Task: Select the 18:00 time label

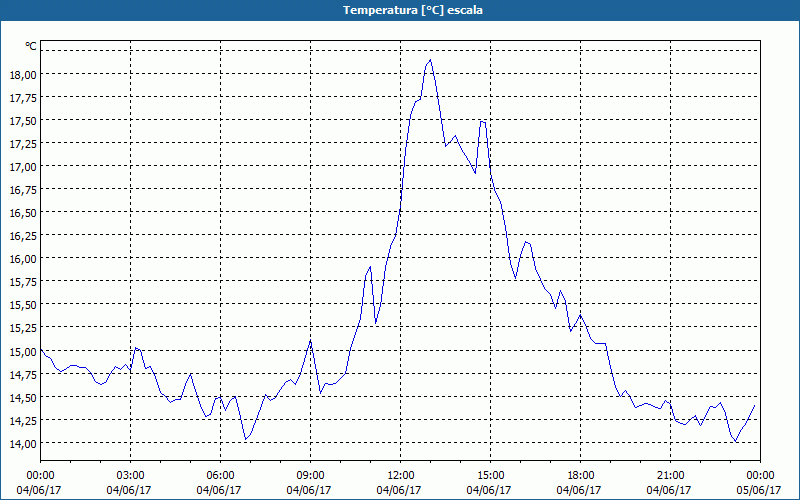Action: (x=581, y=476)
